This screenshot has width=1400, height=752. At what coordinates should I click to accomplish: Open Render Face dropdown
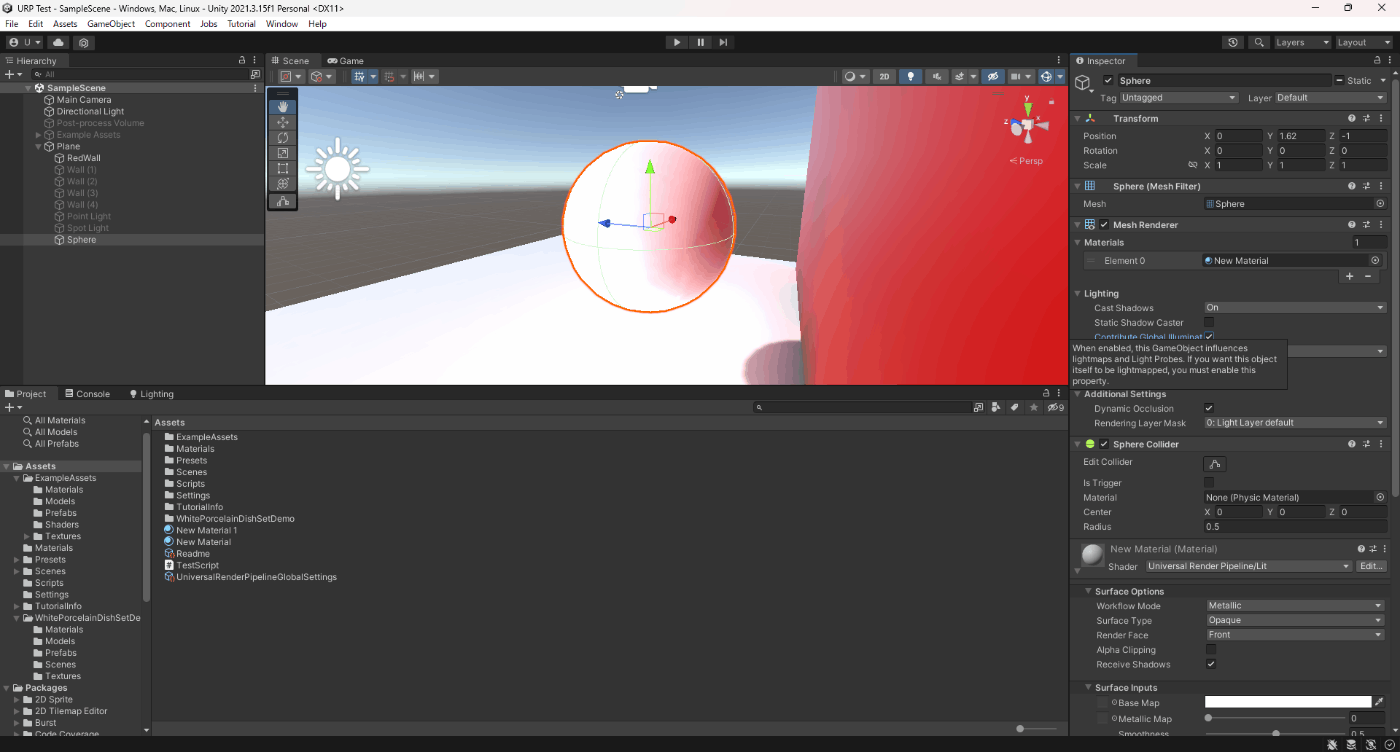click(1295, 635)
